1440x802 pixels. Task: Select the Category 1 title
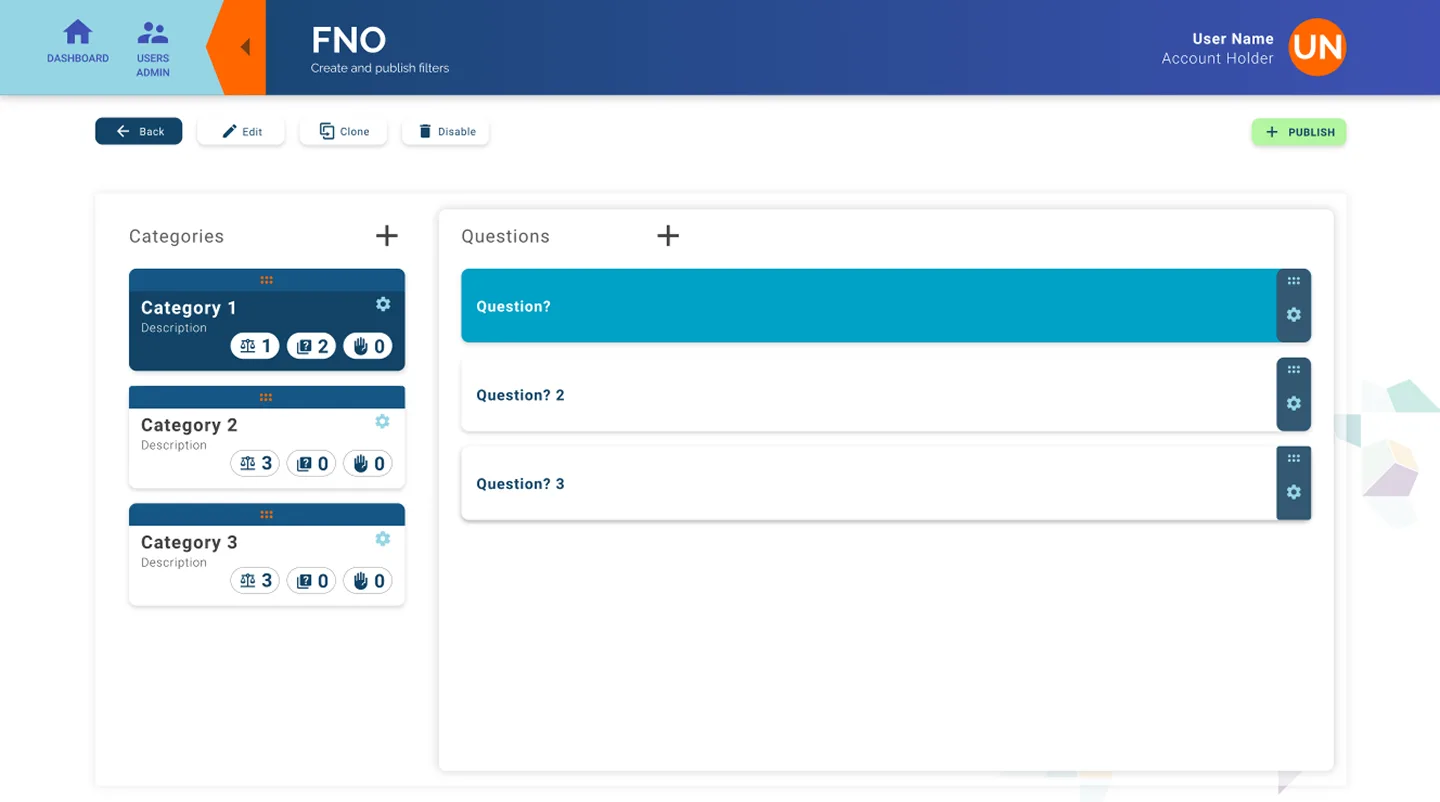189,308
